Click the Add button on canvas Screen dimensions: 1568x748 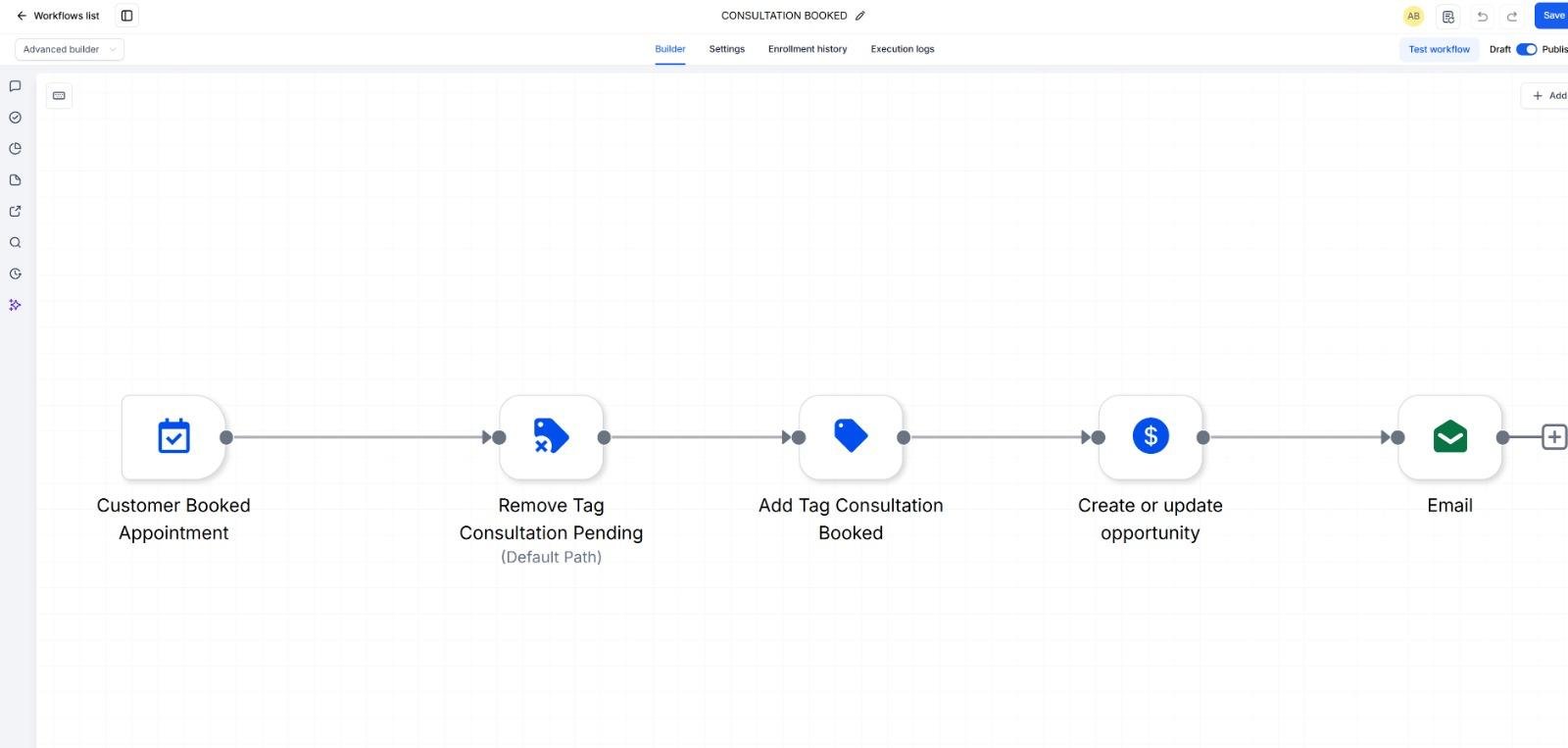(x=1545, y=95)
